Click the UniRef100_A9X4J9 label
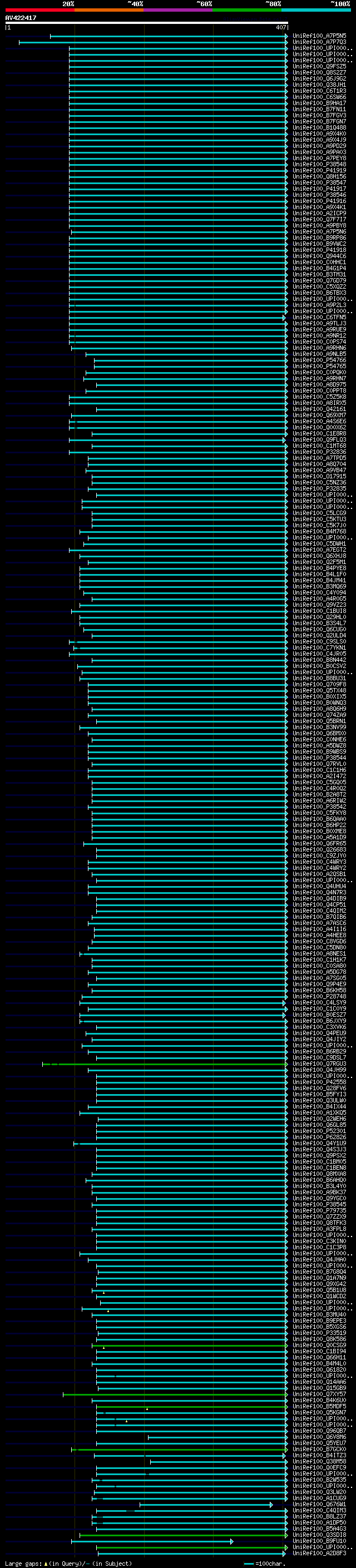Screen dimensions: 356x1568 tap(319, 140)
